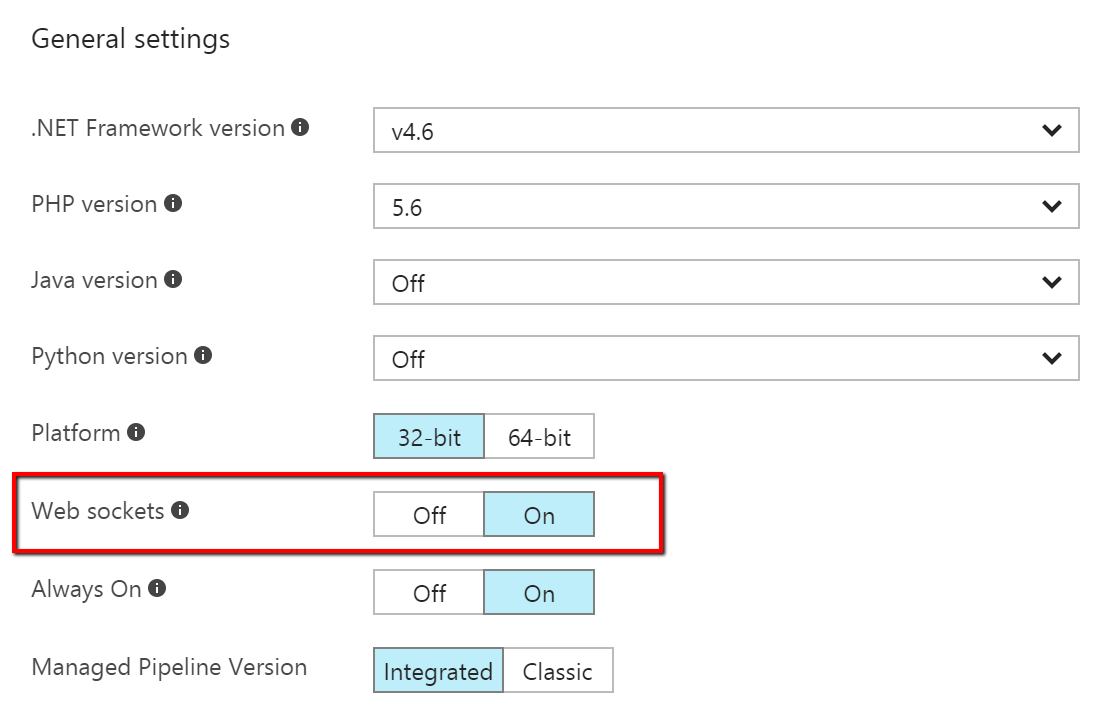Disable Always On with Off
This screenshot has width=1119, height=715.
click(x=429, y=592)
